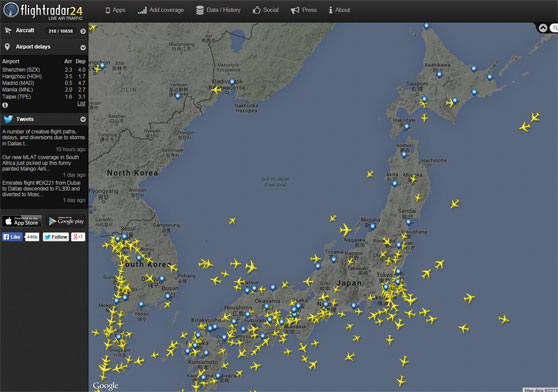The height and width of the screenshot is (392, 558).
Task: Click the Shenzhen (SZX) delay row
Action: pyautogui.click(x=44, y=70)
